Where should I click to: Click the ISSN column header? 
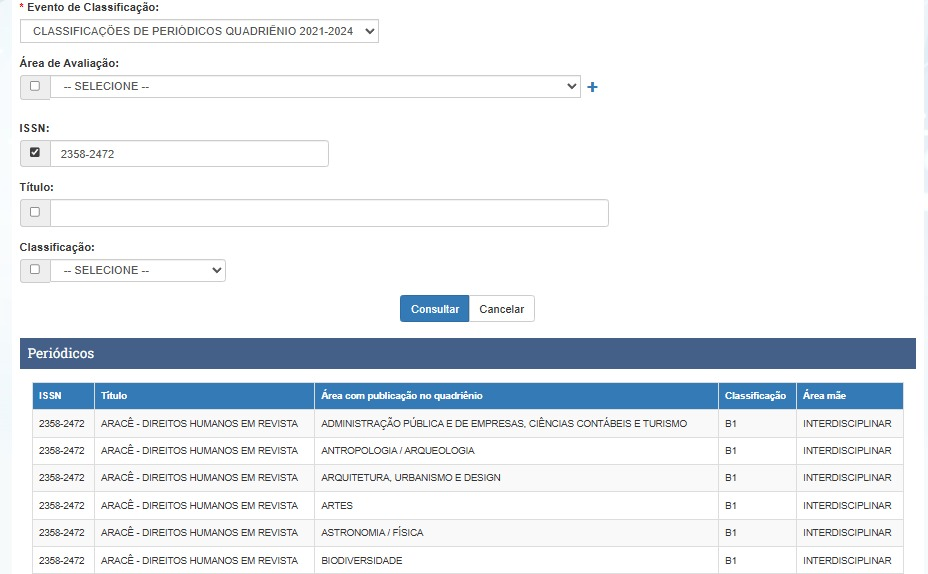coord(50,396)
